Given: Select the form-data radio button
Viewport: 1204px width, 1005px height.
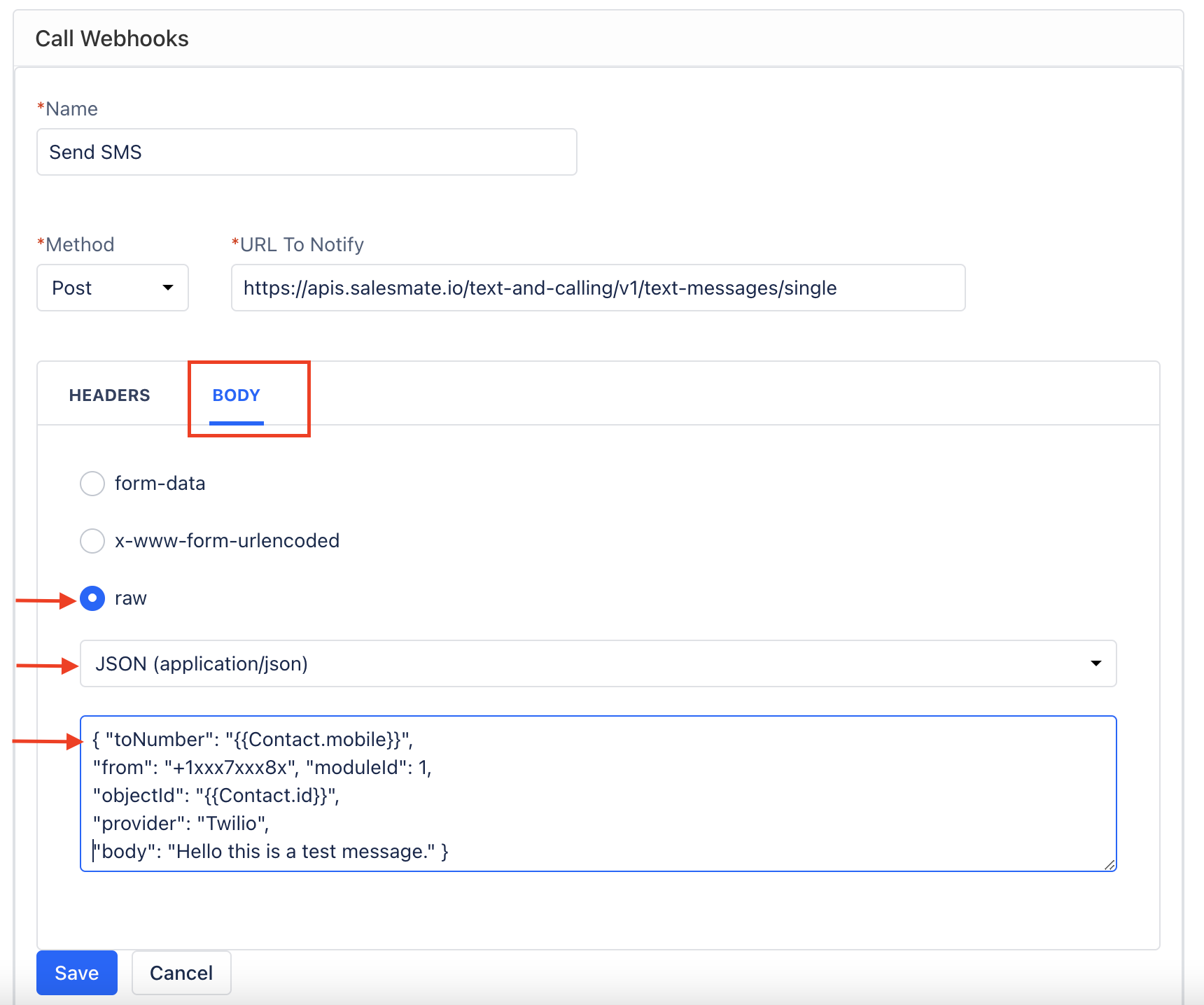Looking at the screenshot, I should tap(92, 484).
